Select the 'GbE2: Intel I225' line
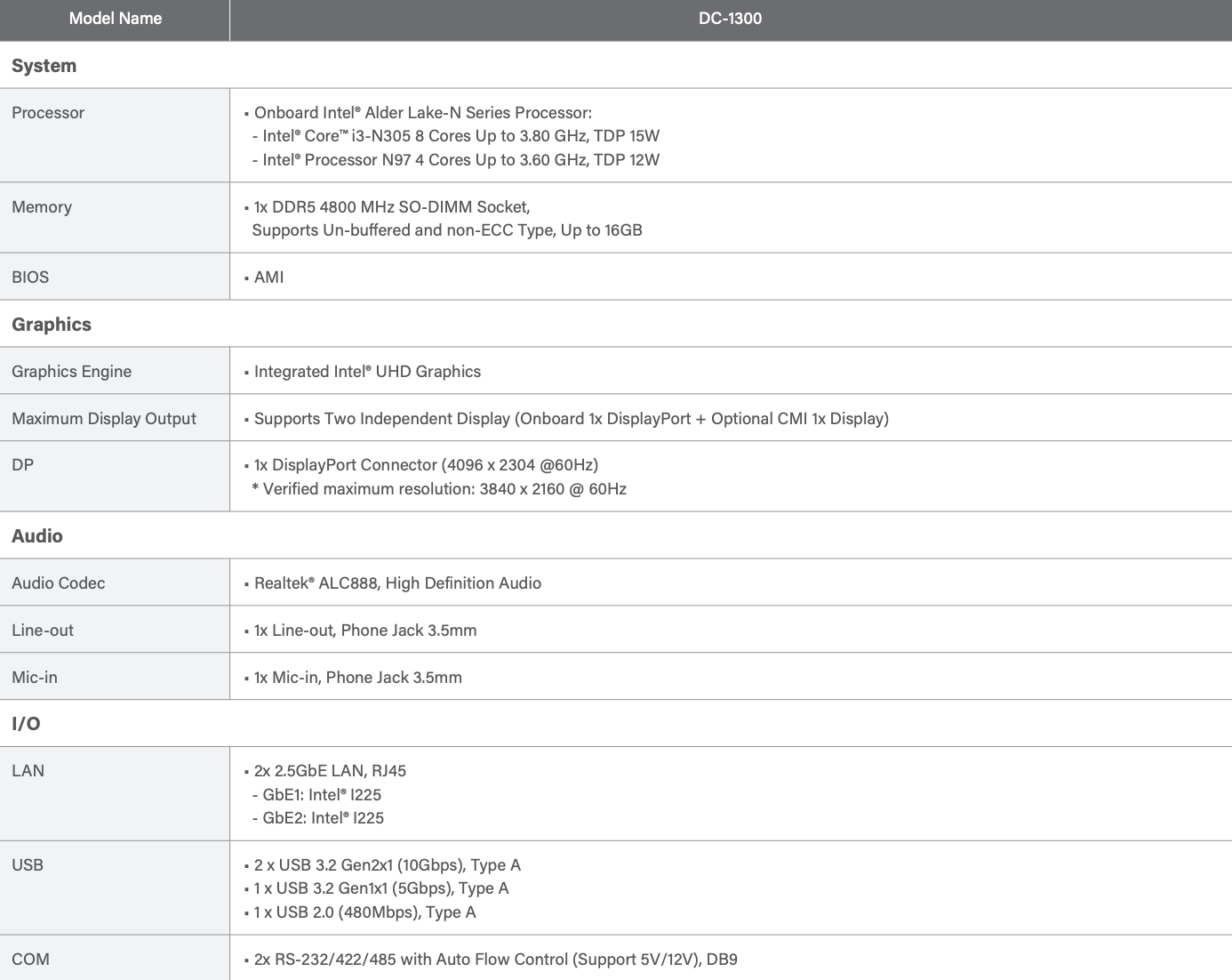Image resolution: width=1232 pixels, height=980 pixels. (318, 818)
